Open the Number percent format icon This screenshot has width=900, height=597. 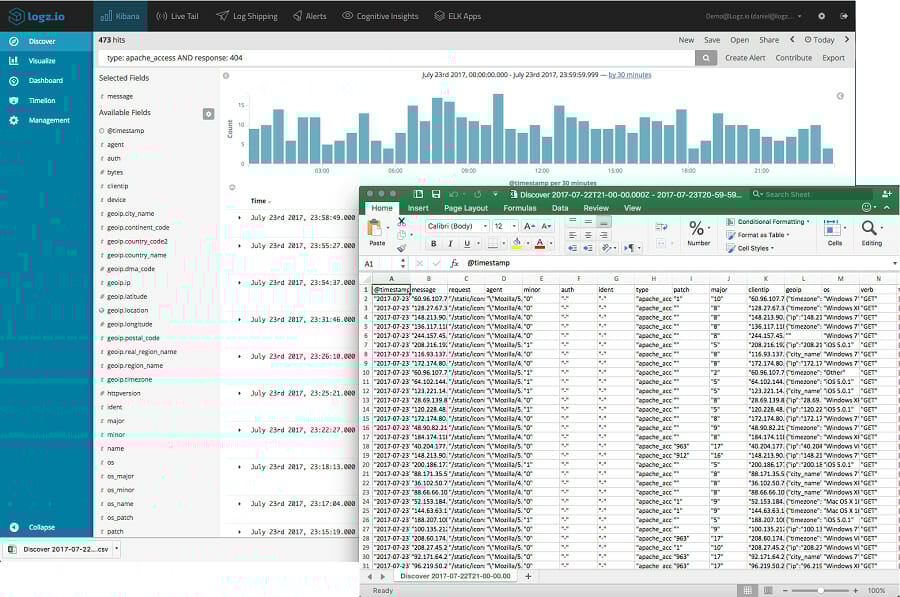click(697, 228)
